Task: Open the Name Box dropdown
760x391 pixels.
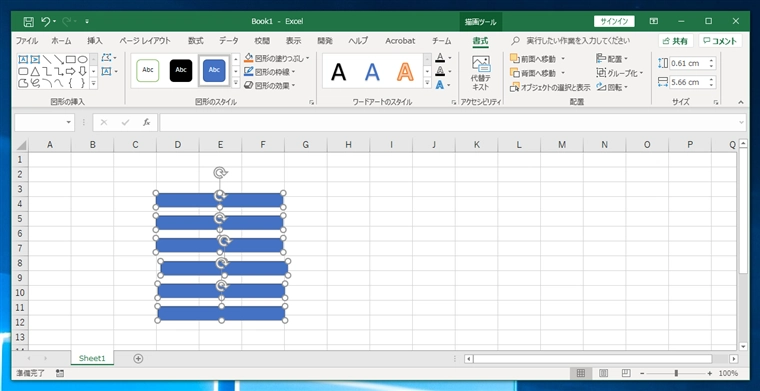Action: [x=68, y=123]
